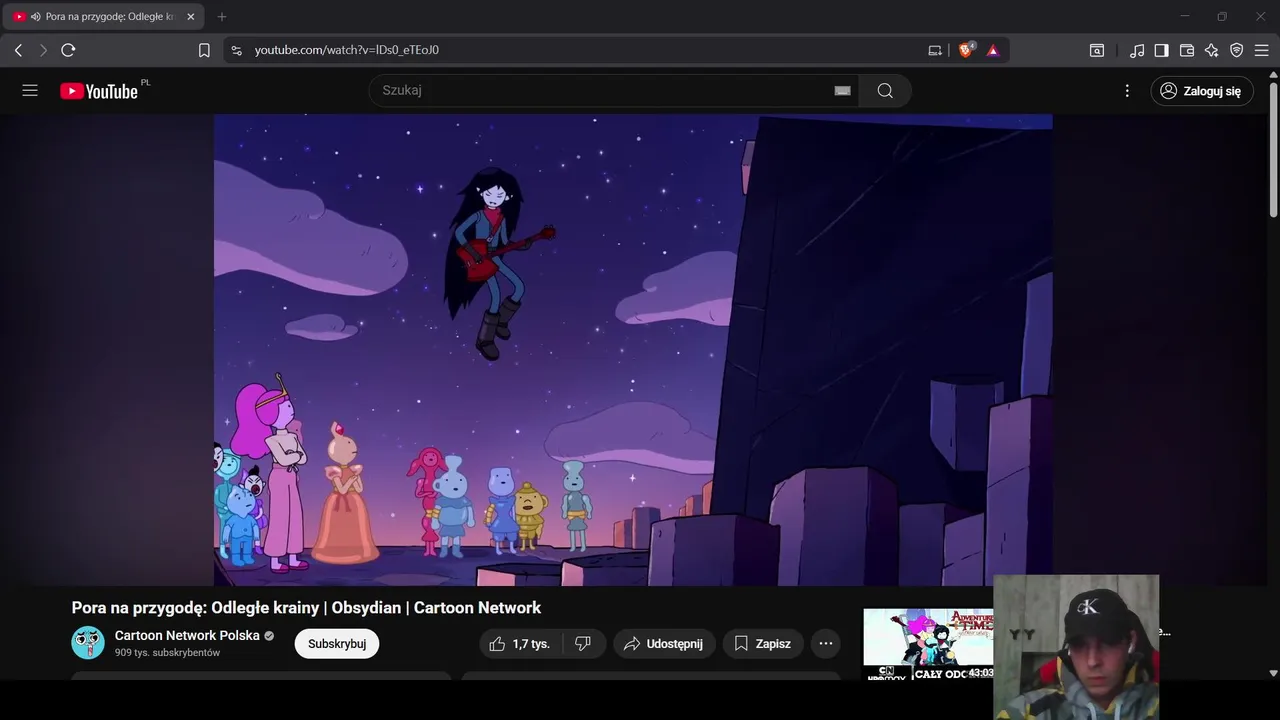
Task: Click the Zaloguj się button
Action: pos(1202,90)
